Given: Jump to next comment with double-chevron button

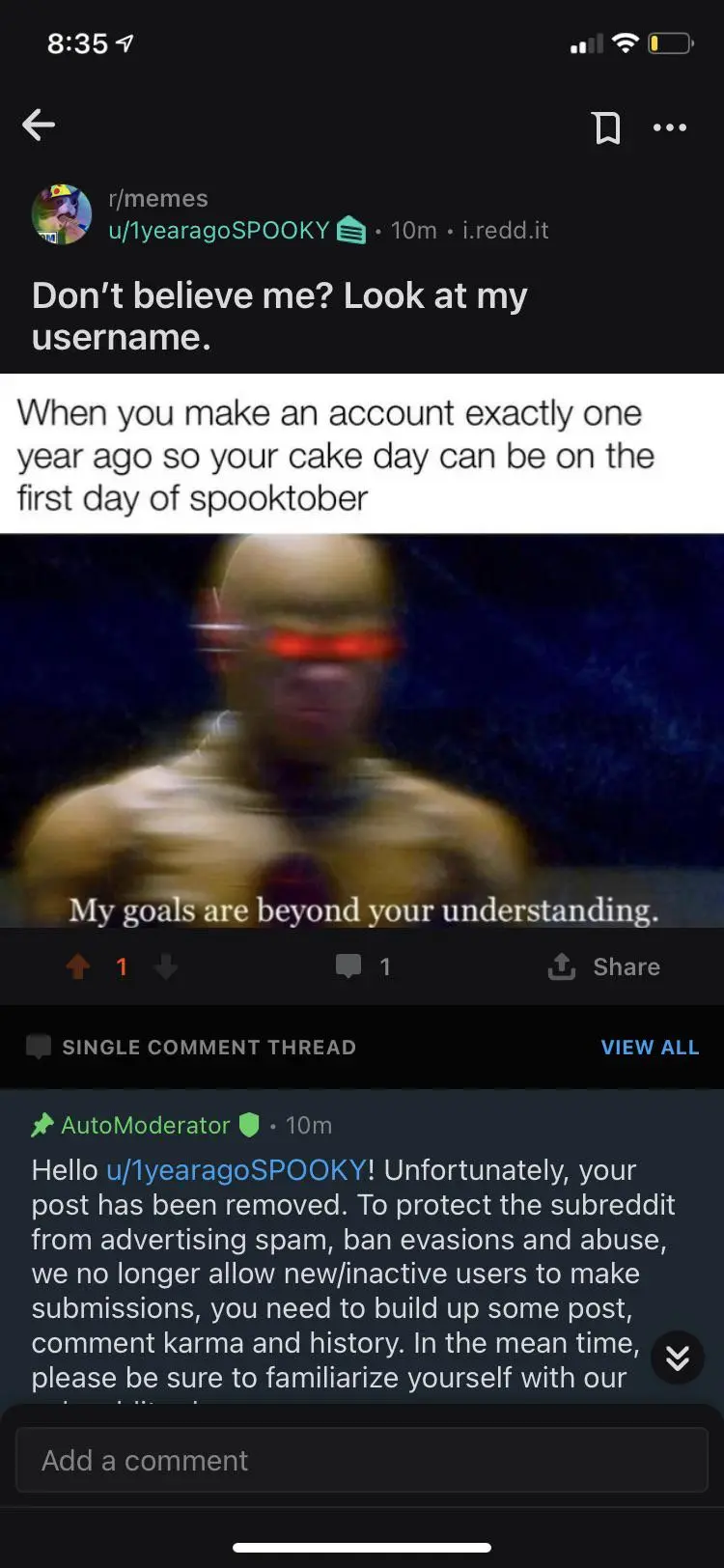Looking at the screenshot, I should [678, 1358].
